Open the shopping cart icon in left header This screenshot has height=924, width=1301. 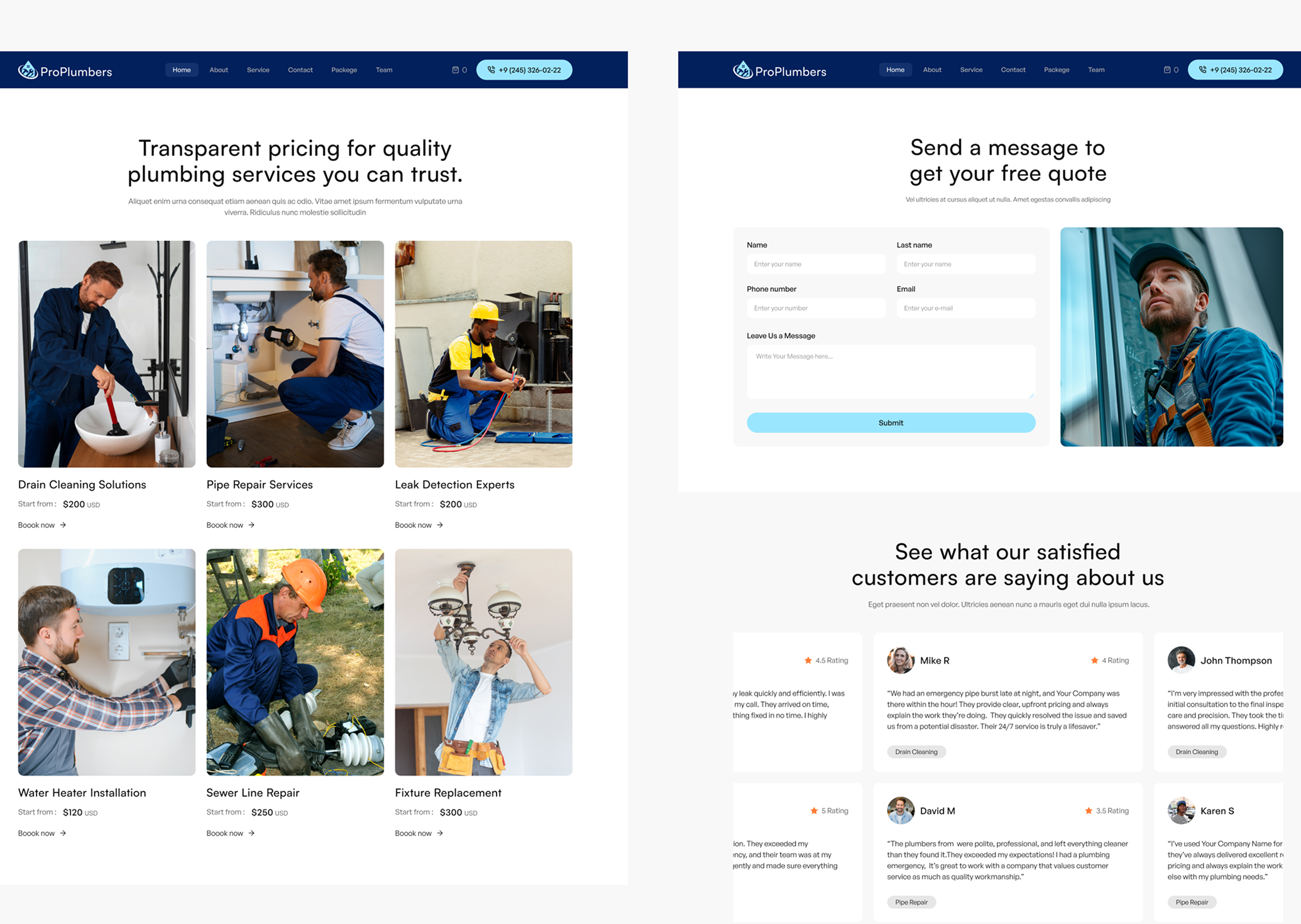(456, 70)
